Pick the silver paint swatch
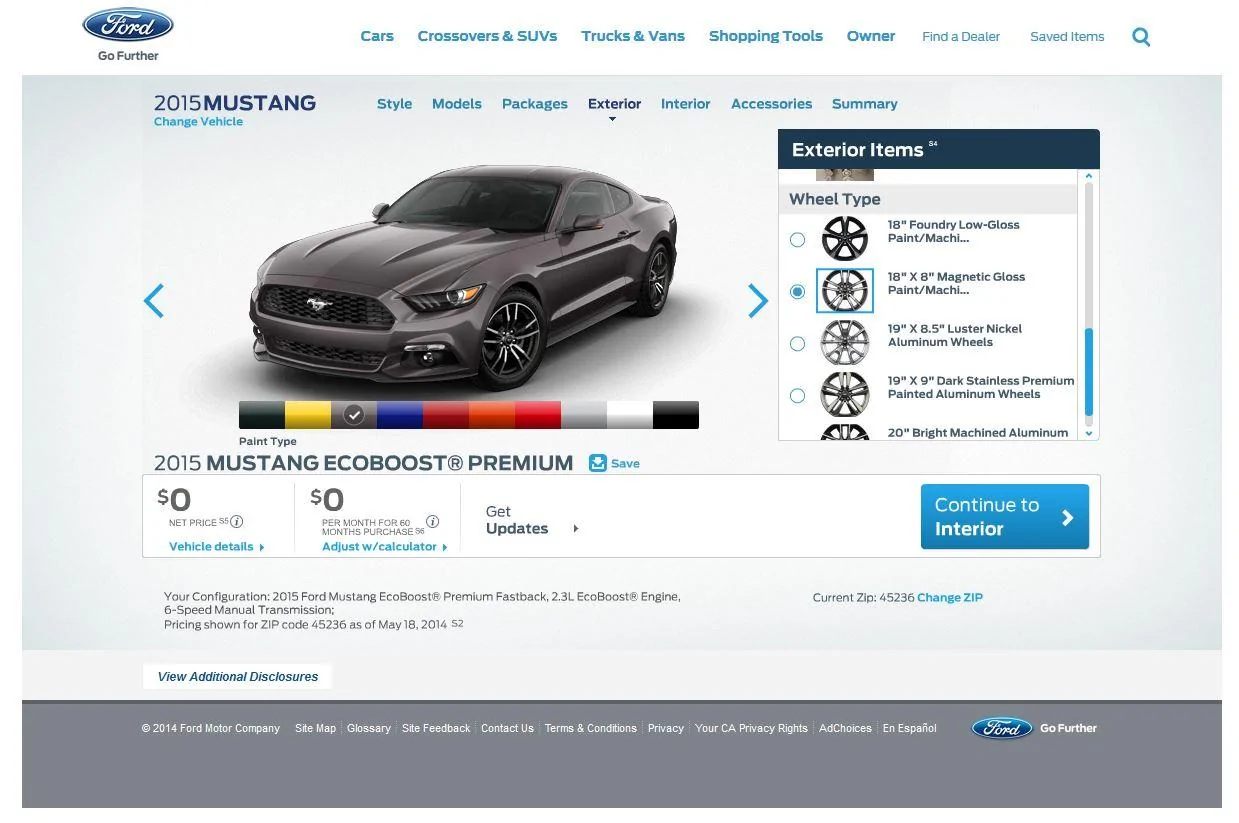The height and width of the screenshot is (823, 1239). coord(584,415)
